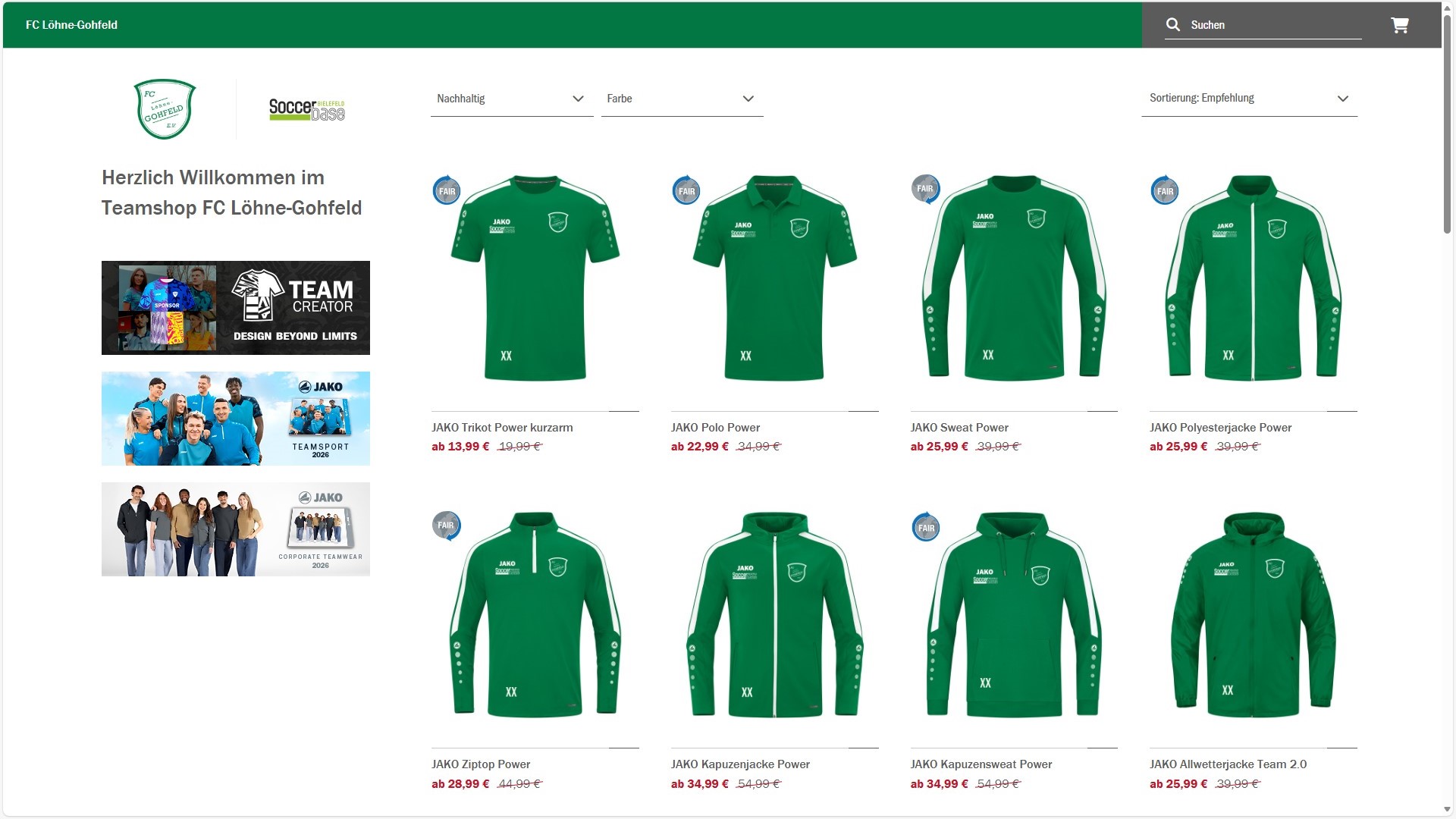Open the JAKO Teamsport 2026 banner
The width and height of the screenshot is (1456, 819).
pyautogui.click(x=236, y=419)
